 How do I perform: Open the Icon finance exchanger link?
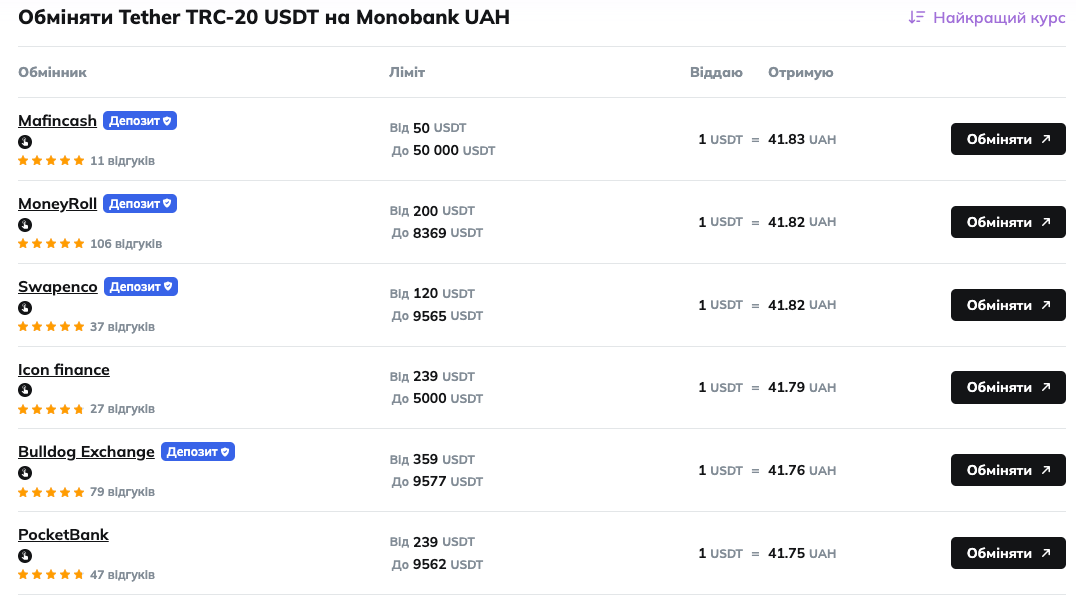64,370
